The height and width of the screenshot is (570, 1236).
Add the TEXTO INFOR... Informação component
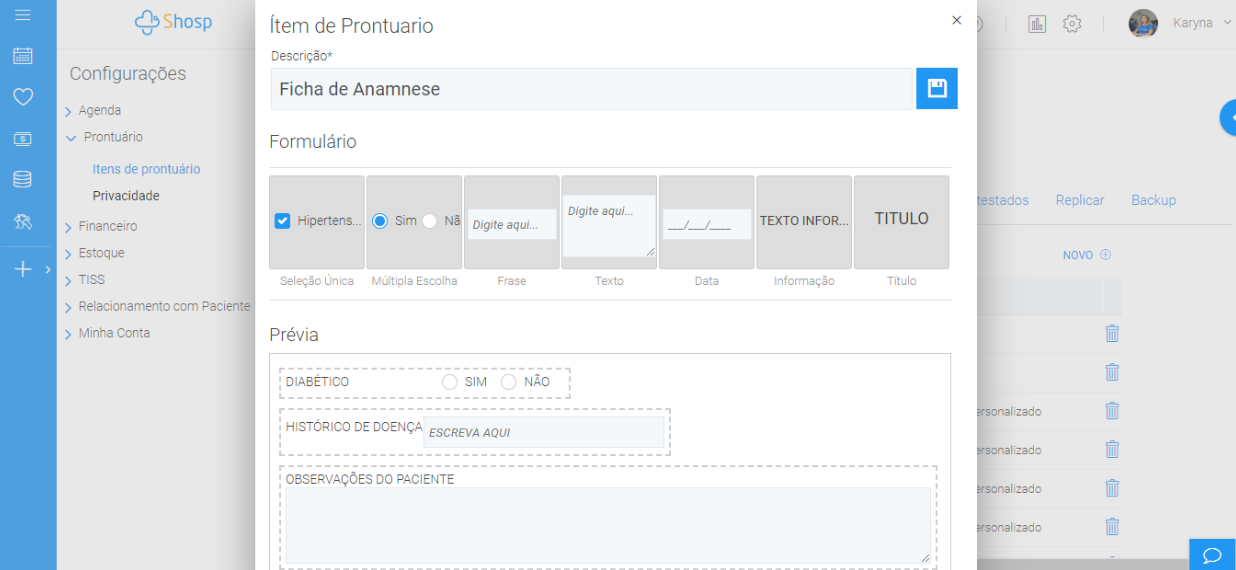[804, 222]
